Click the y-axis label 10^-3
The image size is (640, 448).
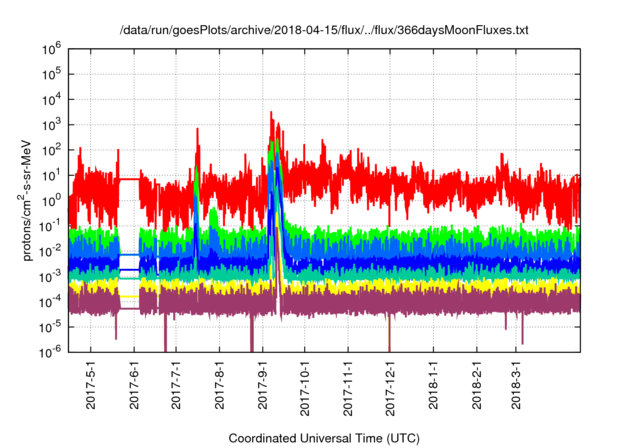pos(51,277)
